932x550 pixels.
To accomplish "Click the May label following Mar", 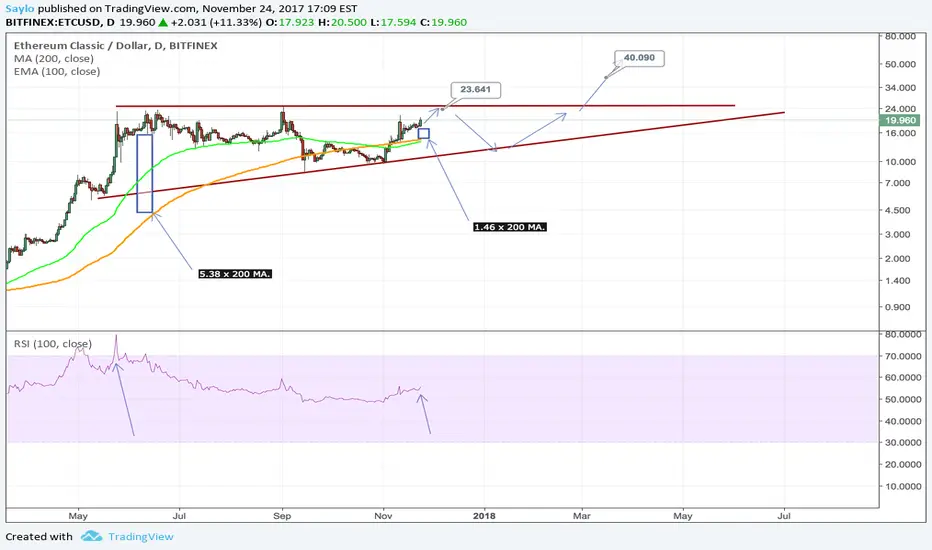I will coord(683,516).
